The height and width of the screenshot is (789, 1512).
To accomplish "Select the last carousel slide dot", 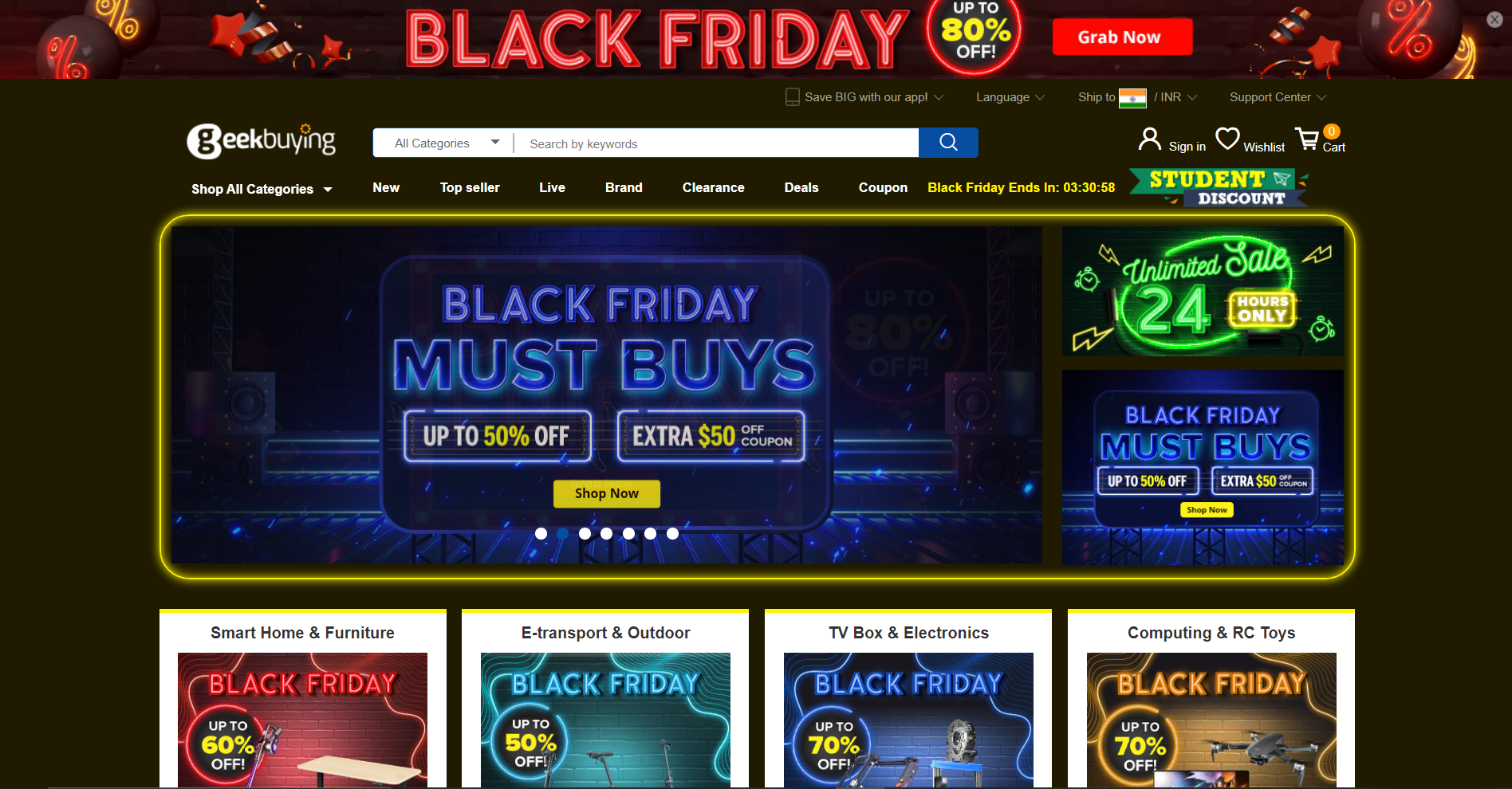I will coord(672,533).
